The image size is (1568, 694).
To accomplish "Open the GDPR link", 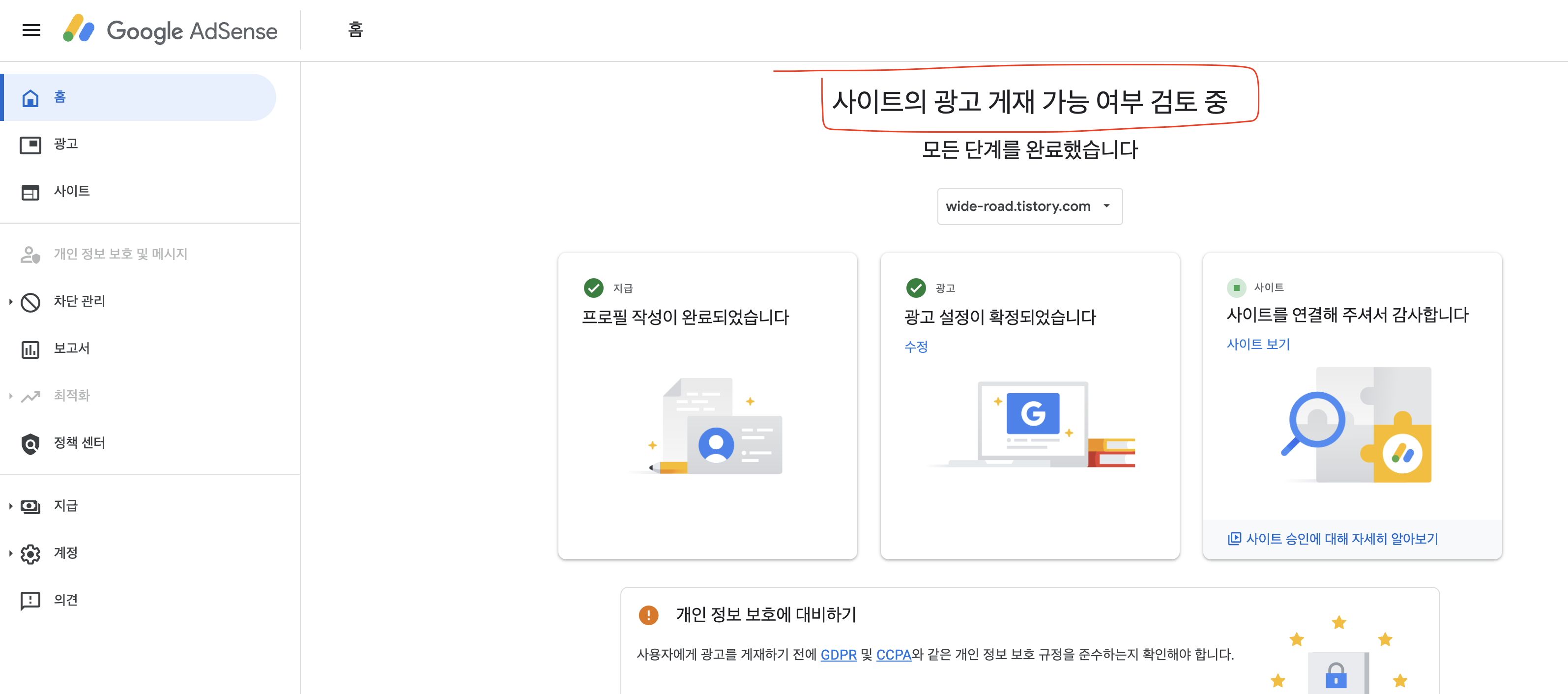I will click(x=838, y=655).
